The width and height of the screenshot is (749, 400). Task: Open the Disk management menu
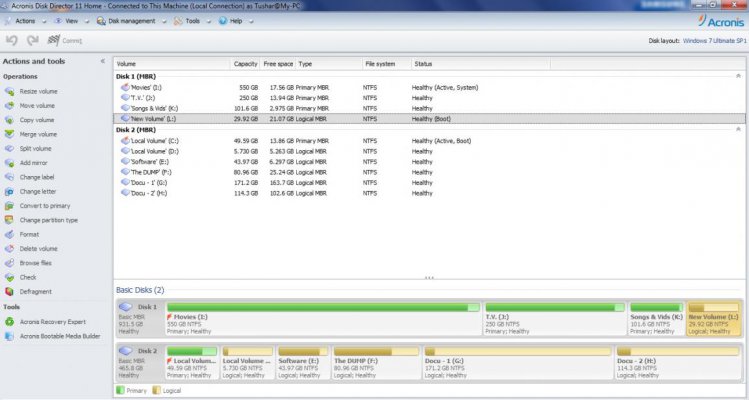tap(131, 21)
